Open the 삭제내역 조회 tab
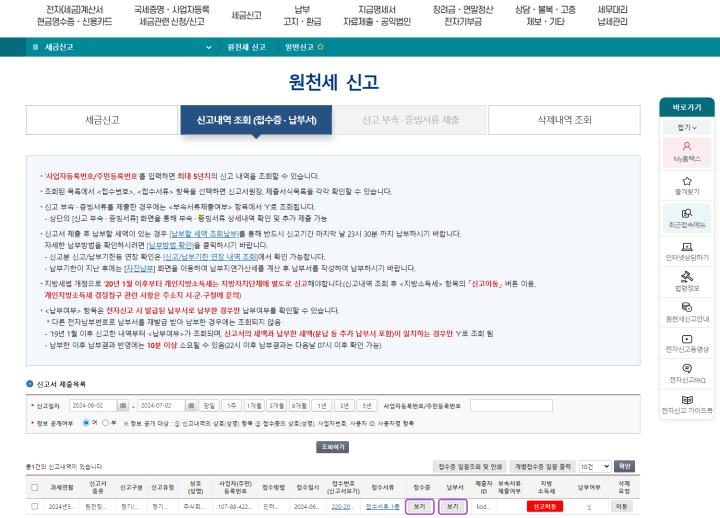 pos(564,120)
